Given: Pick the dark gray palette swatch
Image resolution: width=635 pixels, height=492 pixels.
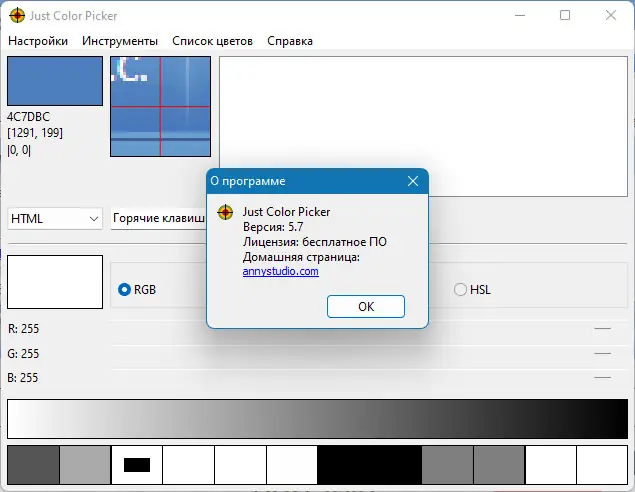Looking at the screenshot, I should coord(34,465).
